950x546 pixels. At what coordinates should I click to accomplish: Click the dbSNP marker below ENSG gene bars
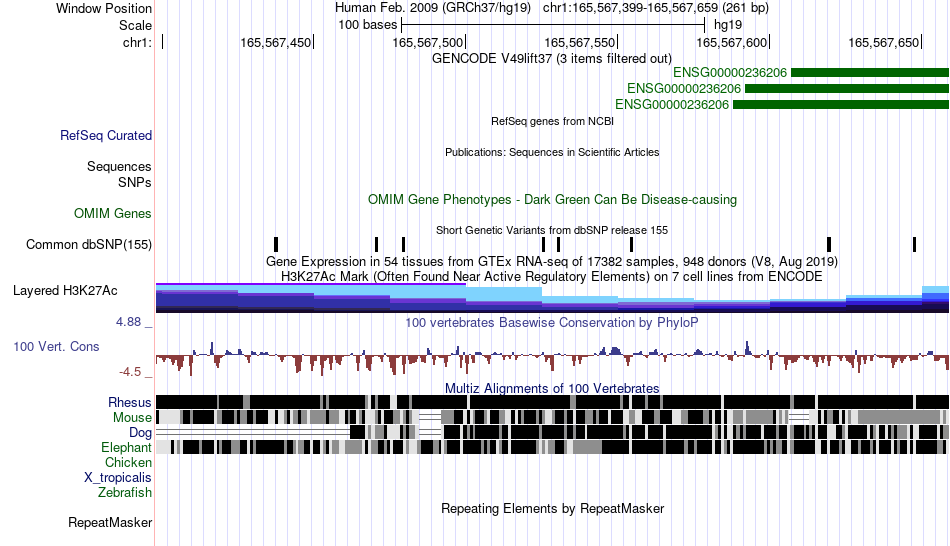coord(829,244)
